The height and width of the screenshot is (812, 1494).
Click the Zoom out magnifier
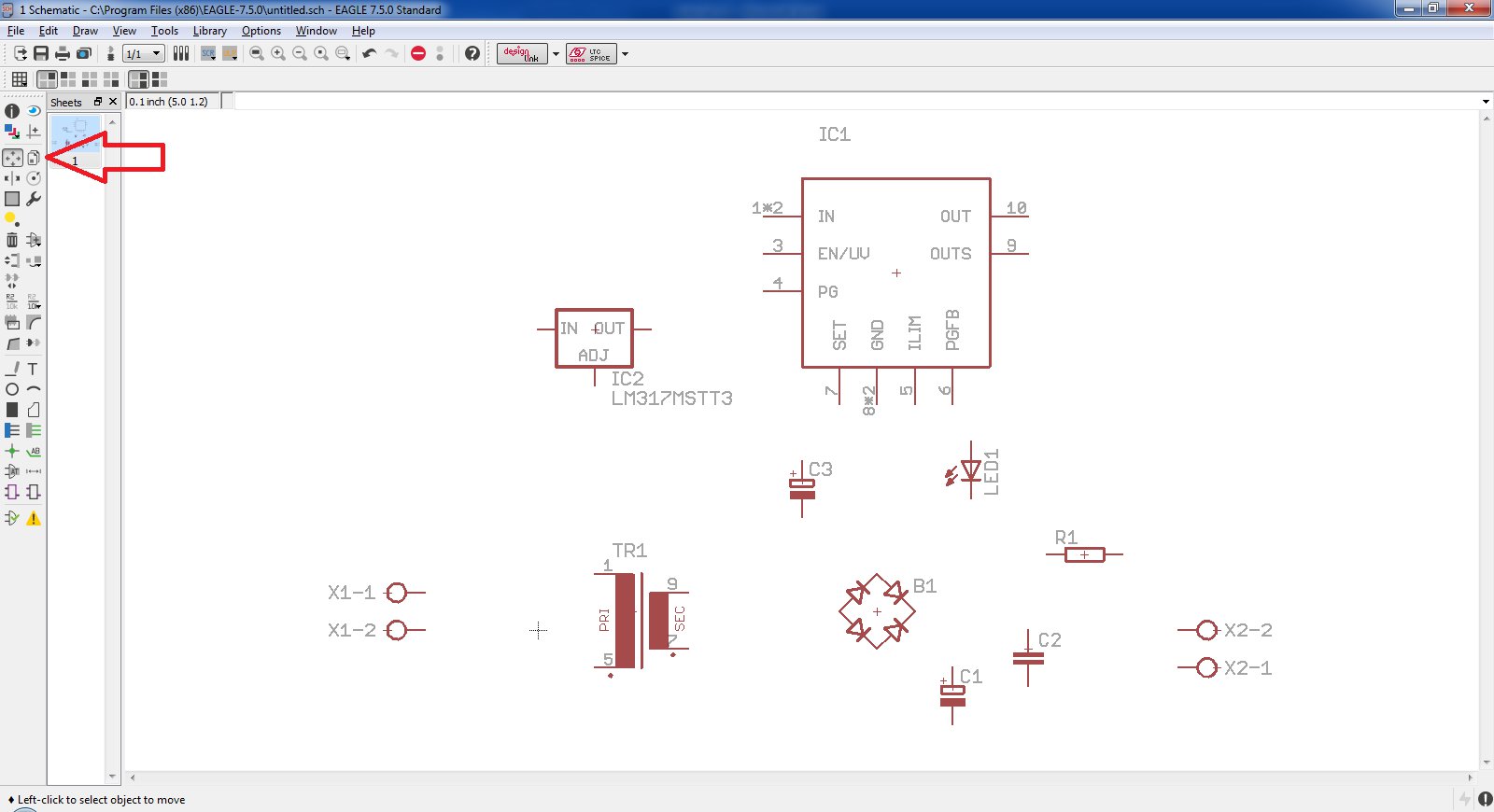300,53
